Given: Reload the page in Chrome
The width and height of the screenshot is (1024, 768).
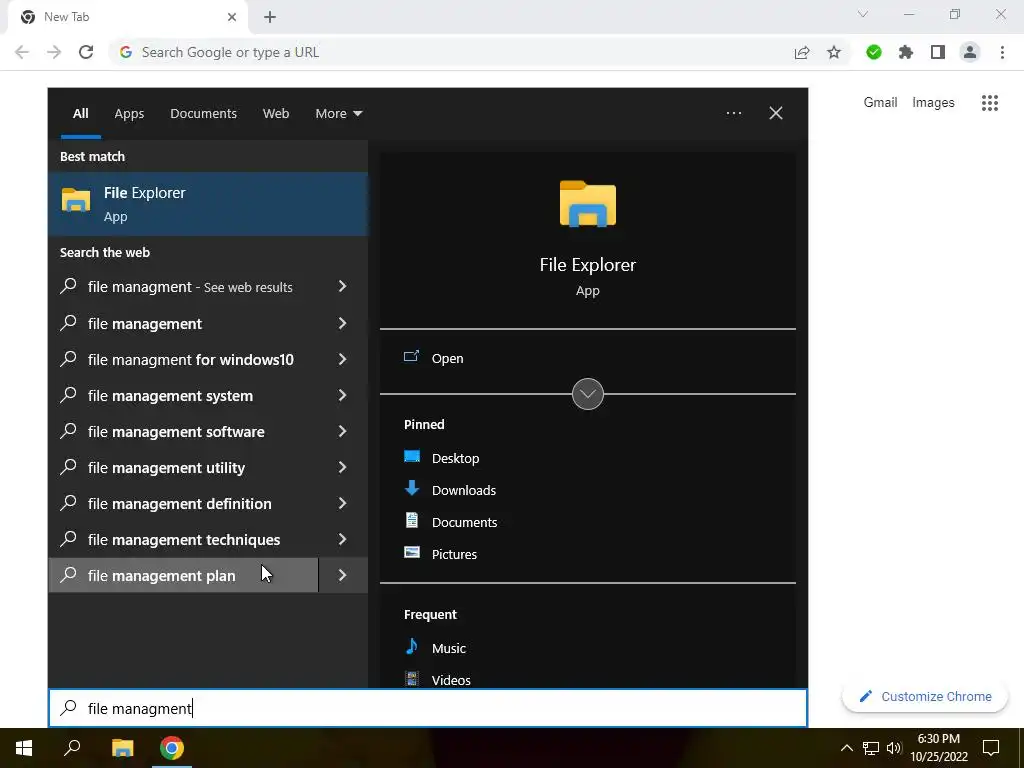Looking at the screenshot, I should [x=86, y=52].
